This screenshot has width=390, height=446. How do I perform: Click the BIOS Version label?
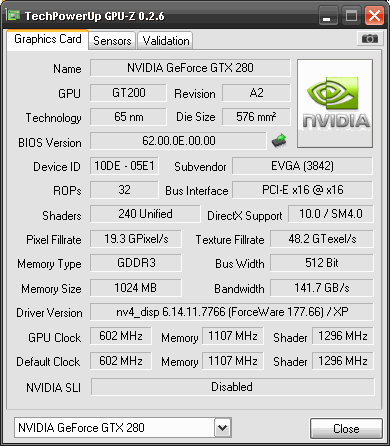(50, 143)
